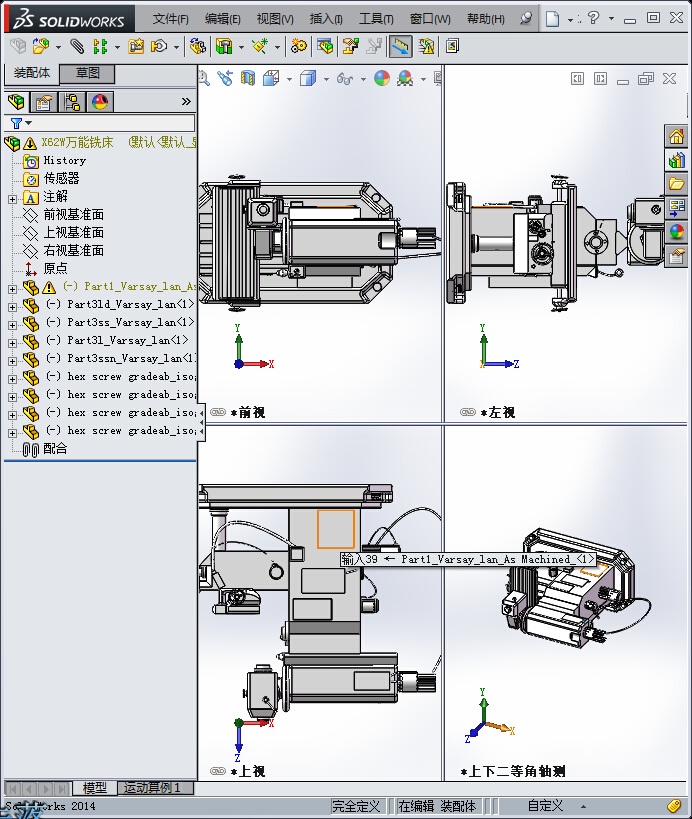The image size is (692, 819).
Task: Choose Linear Component Pattern tool
Action: (100, 46)
